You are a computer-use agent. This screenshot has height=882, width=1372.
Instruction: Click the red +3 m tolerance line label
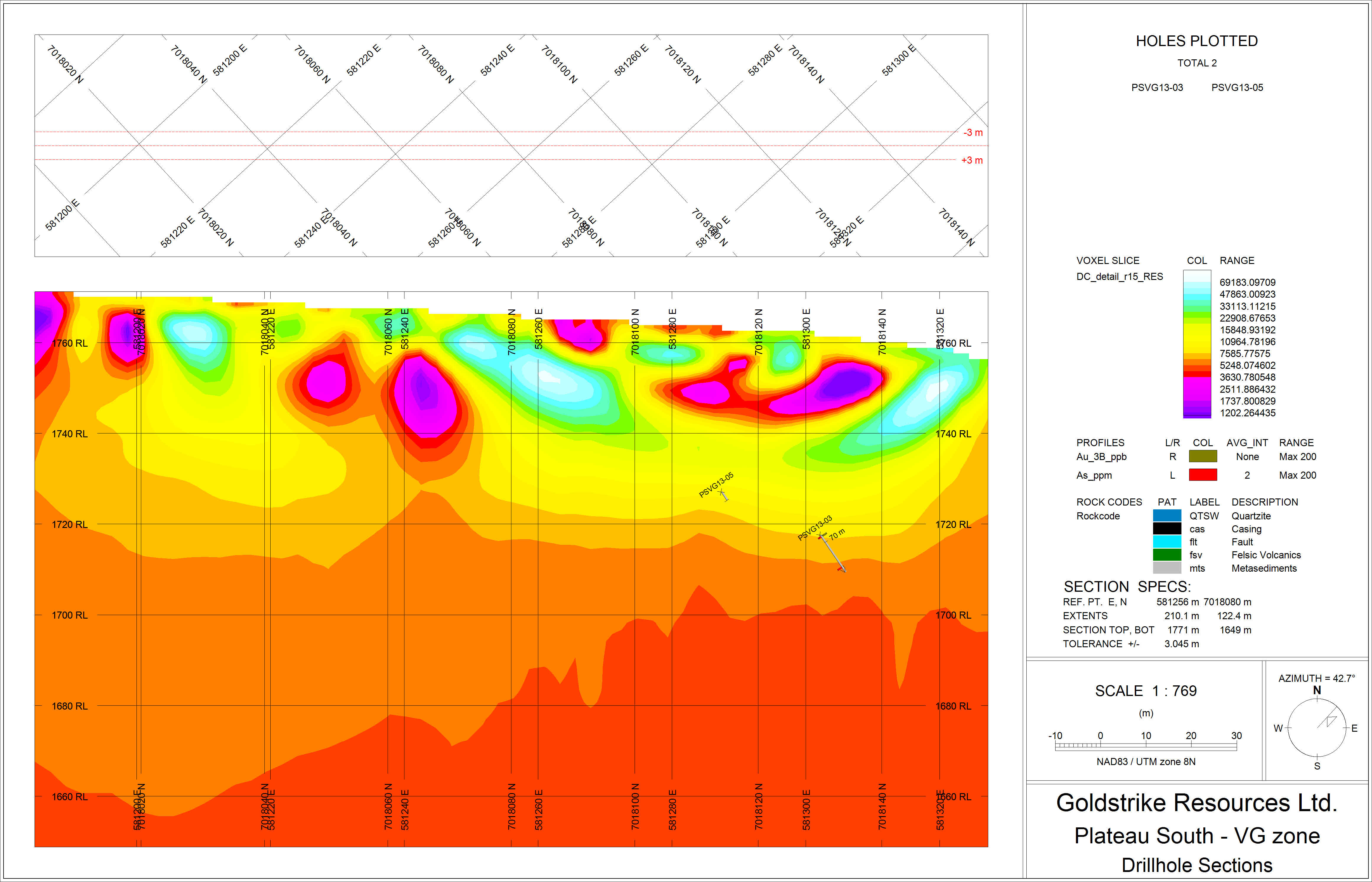[972, 160]
